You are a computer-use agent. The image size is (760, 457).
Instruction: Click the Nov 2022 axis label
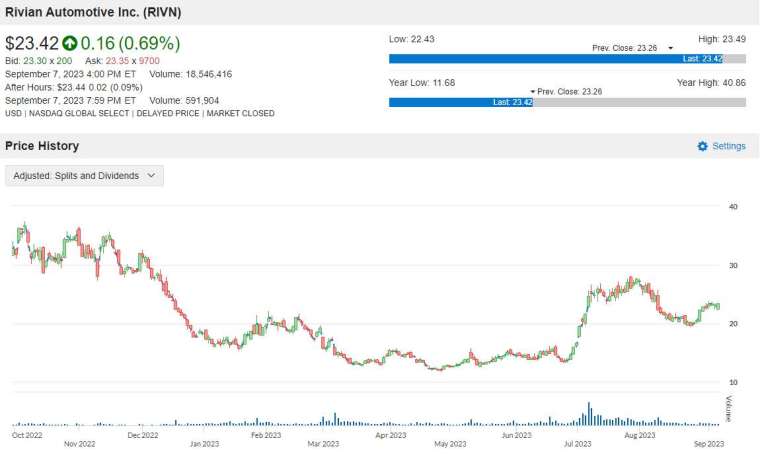point(79,444)
